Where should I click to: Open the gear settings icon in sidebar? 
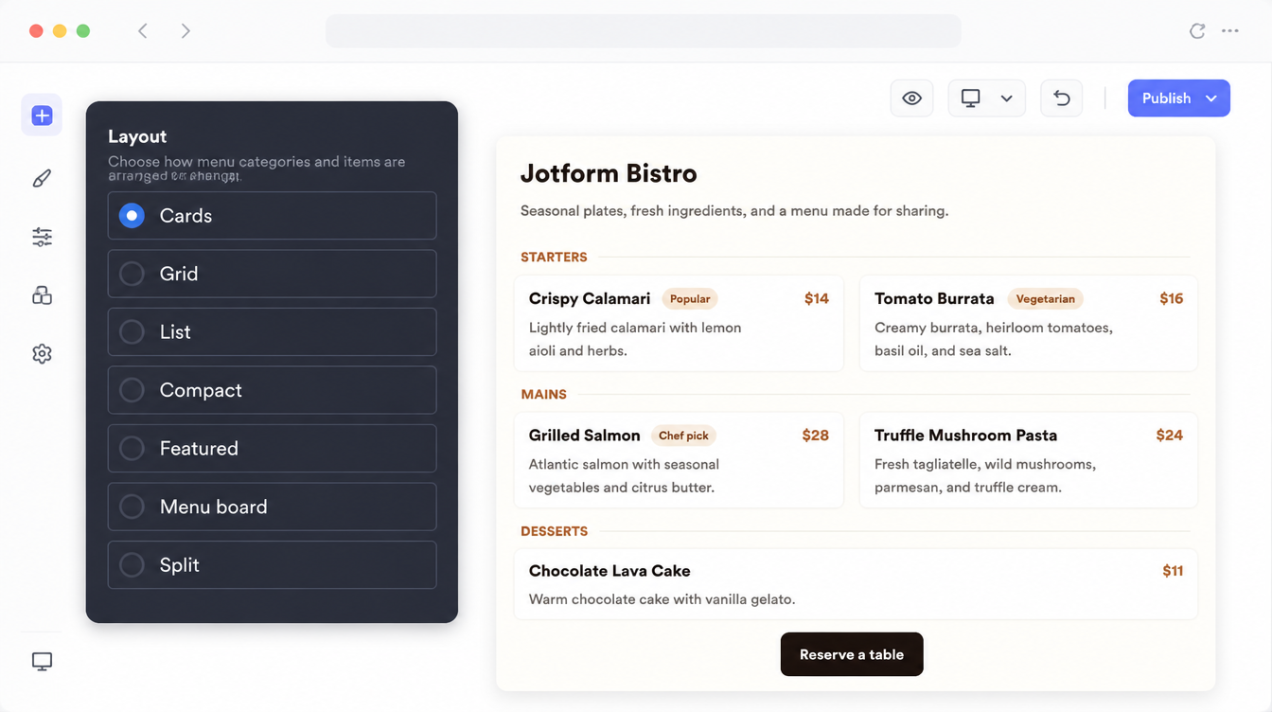coord(41,354)
